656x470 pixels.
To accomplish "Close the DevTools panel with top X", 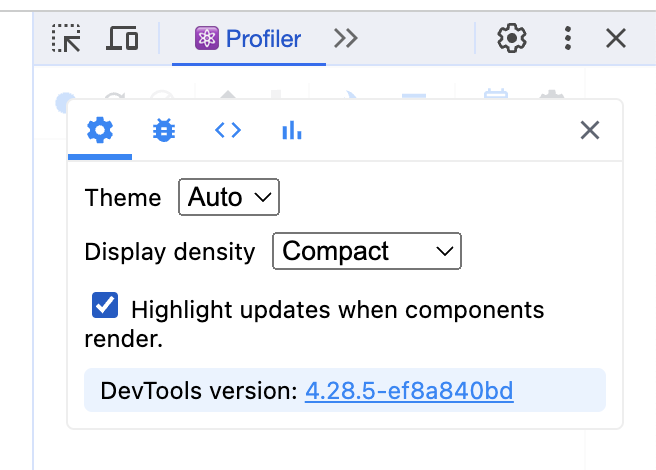I will click(616, 38).
